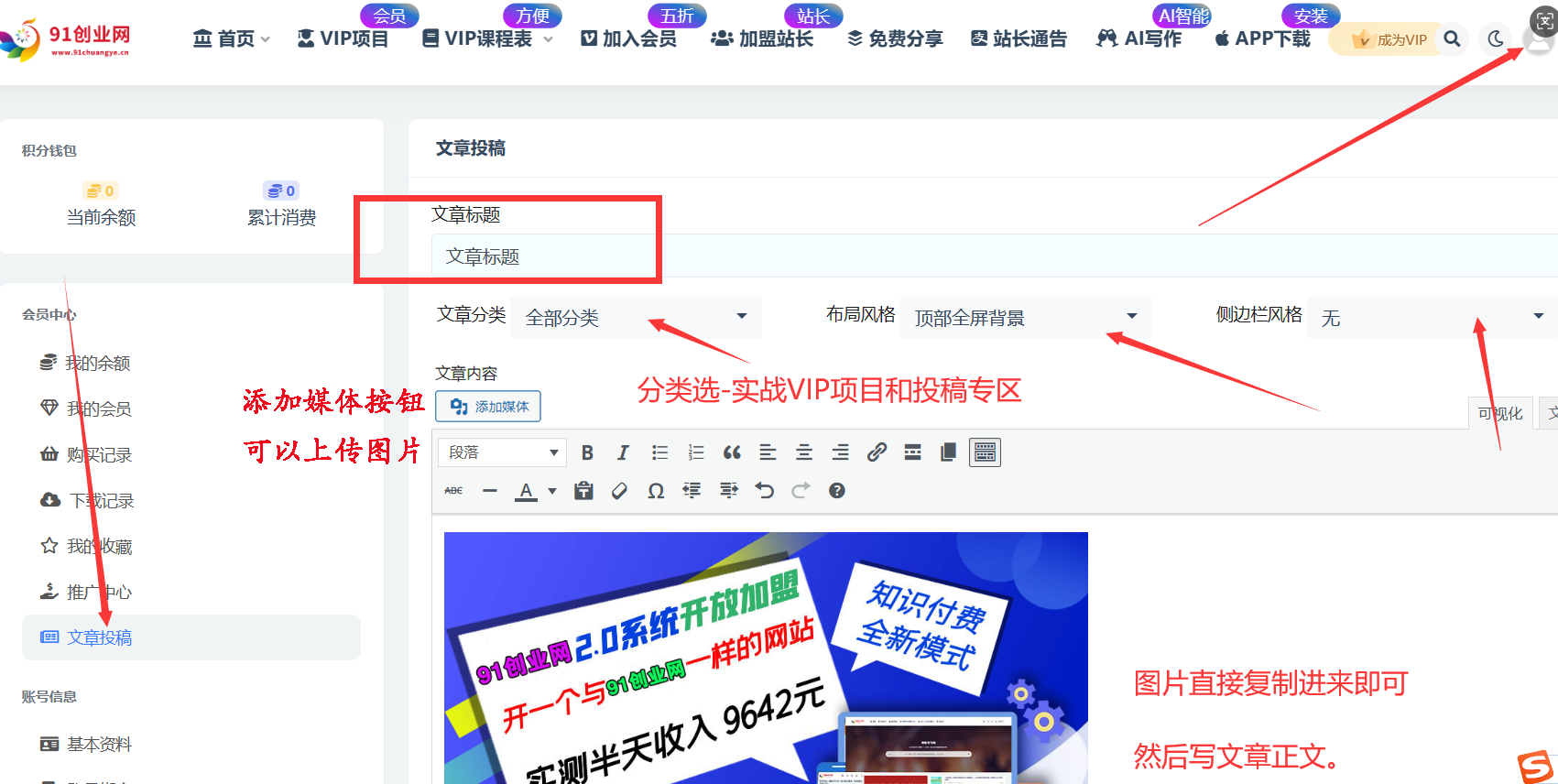The width and height of the screenshot is (1558, 784).
Task: Toggle italic formatting
Action: [x=623, y=452]
